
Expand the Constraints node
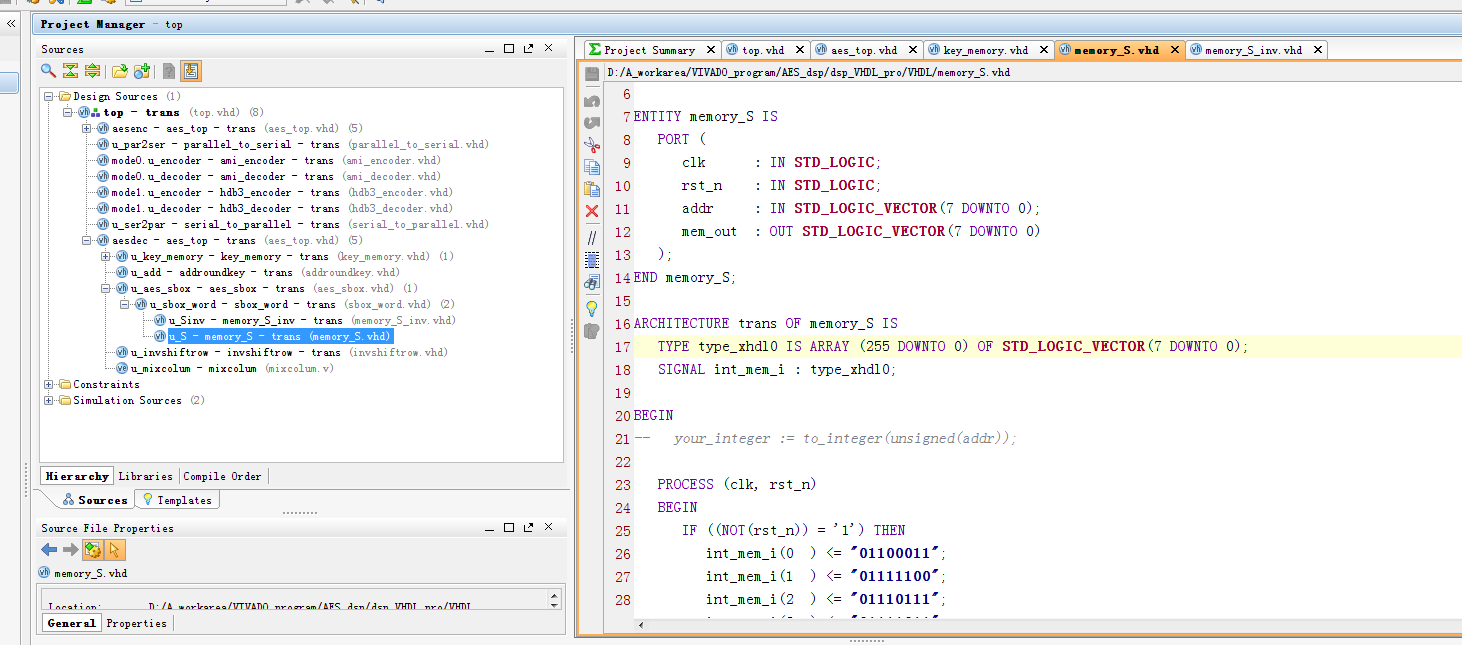pos(50,384)
